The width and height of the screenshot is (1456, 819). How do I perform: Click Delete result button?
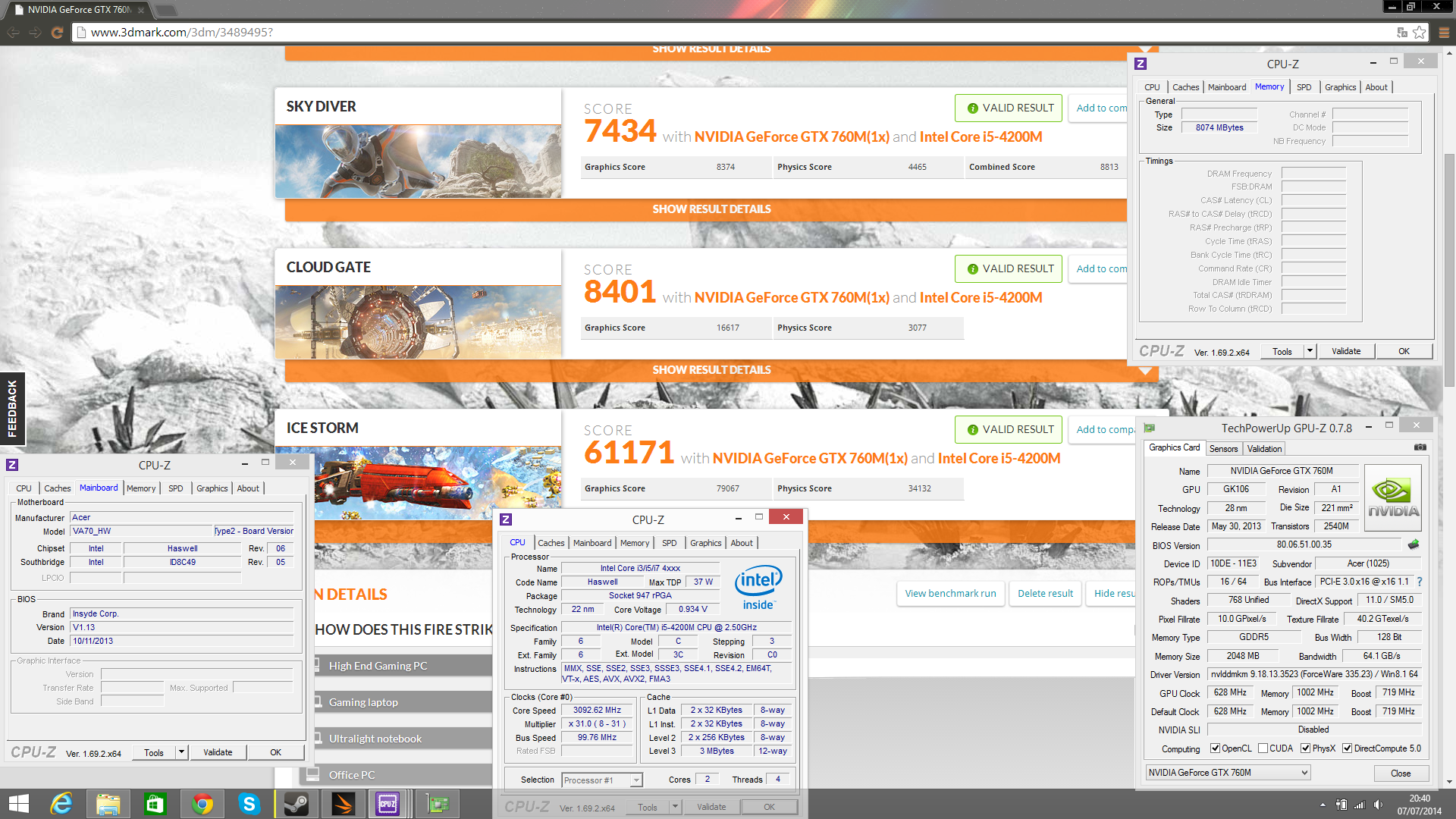[x=1045, y=594]
